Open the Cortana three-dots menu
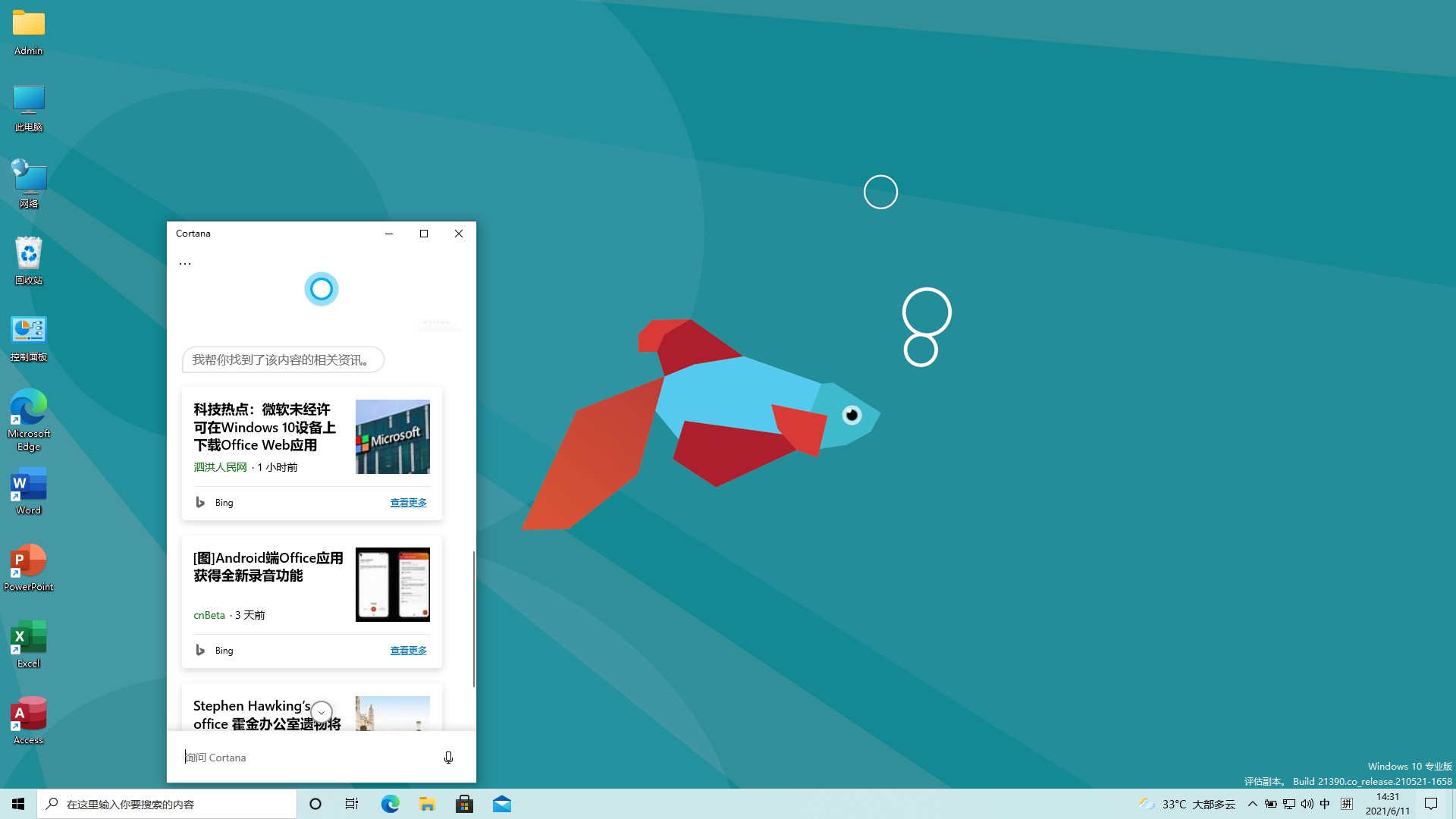The image size is (1456, 819). click(x=185, y=263)
